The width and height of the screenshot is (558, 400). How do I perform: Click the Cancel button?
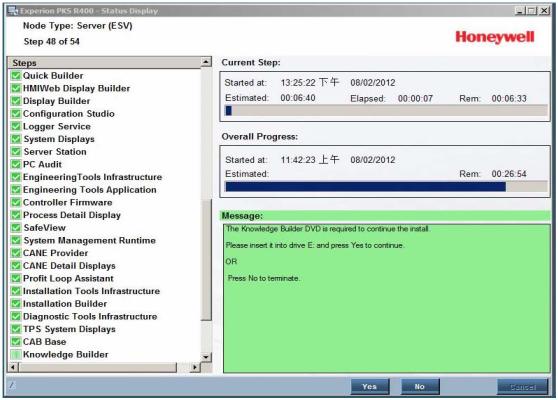click(522, 386)
